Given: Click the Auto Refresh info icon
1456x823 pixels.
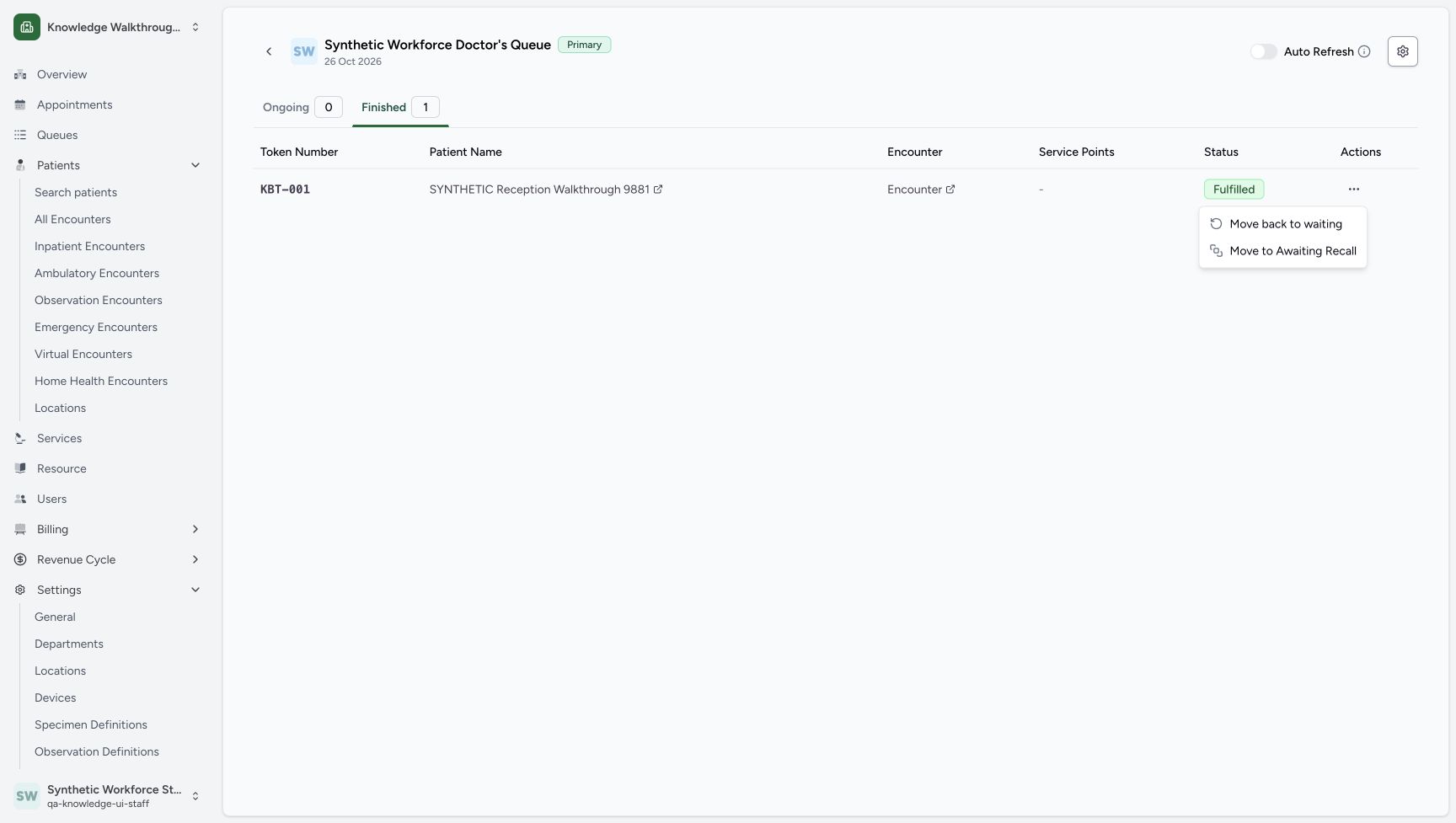Looking at the screenshot, I should coord(1364,51).
